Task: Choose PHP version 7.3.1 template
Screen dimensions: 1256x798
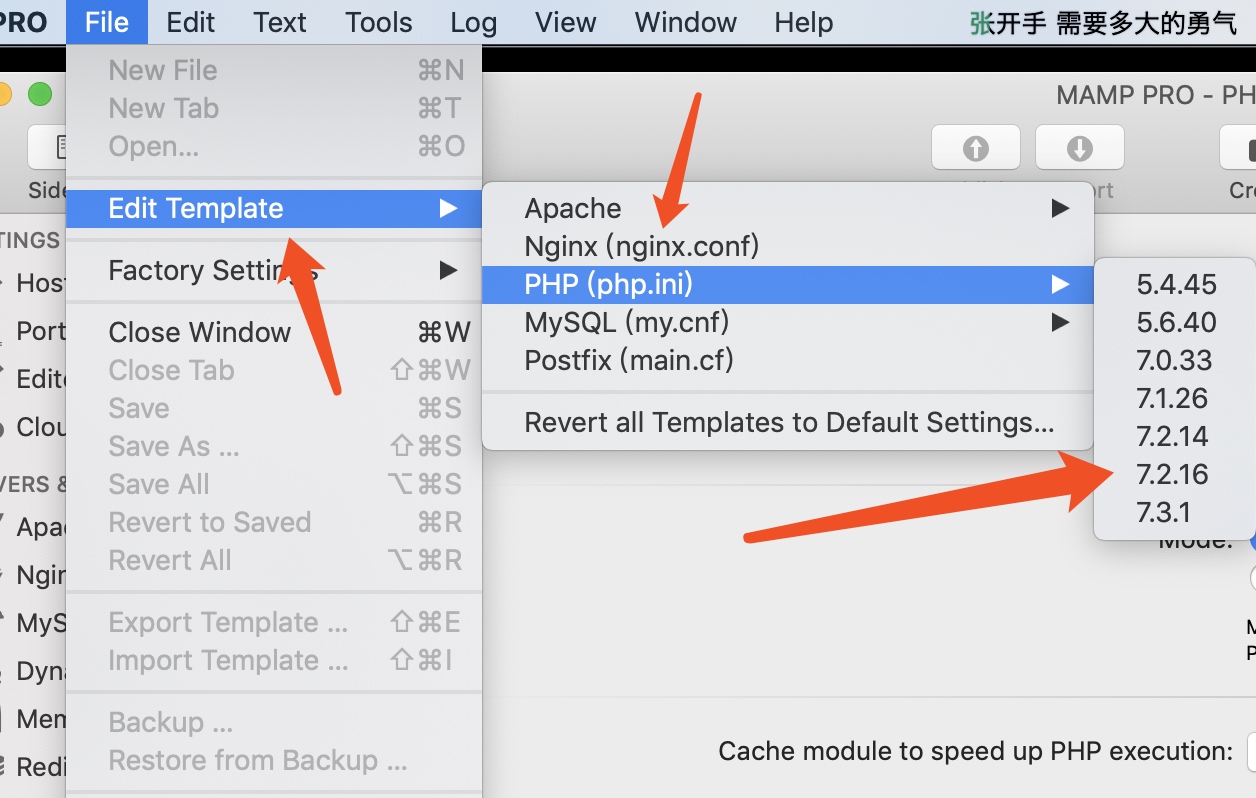Action: pos(1164,512)
